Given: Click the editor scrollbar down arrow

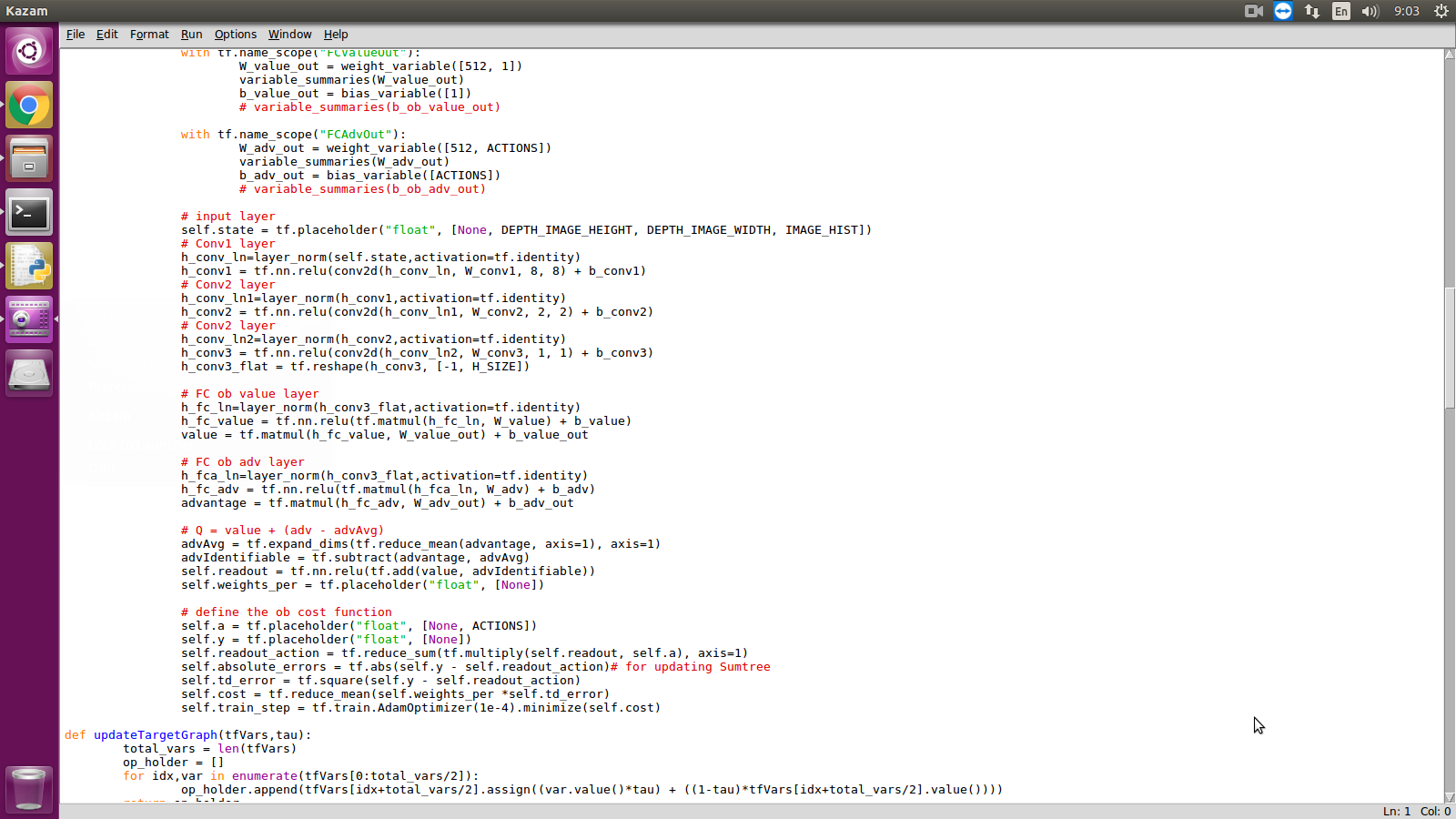Looking at the screenshot, I should tap(1450, 797).
